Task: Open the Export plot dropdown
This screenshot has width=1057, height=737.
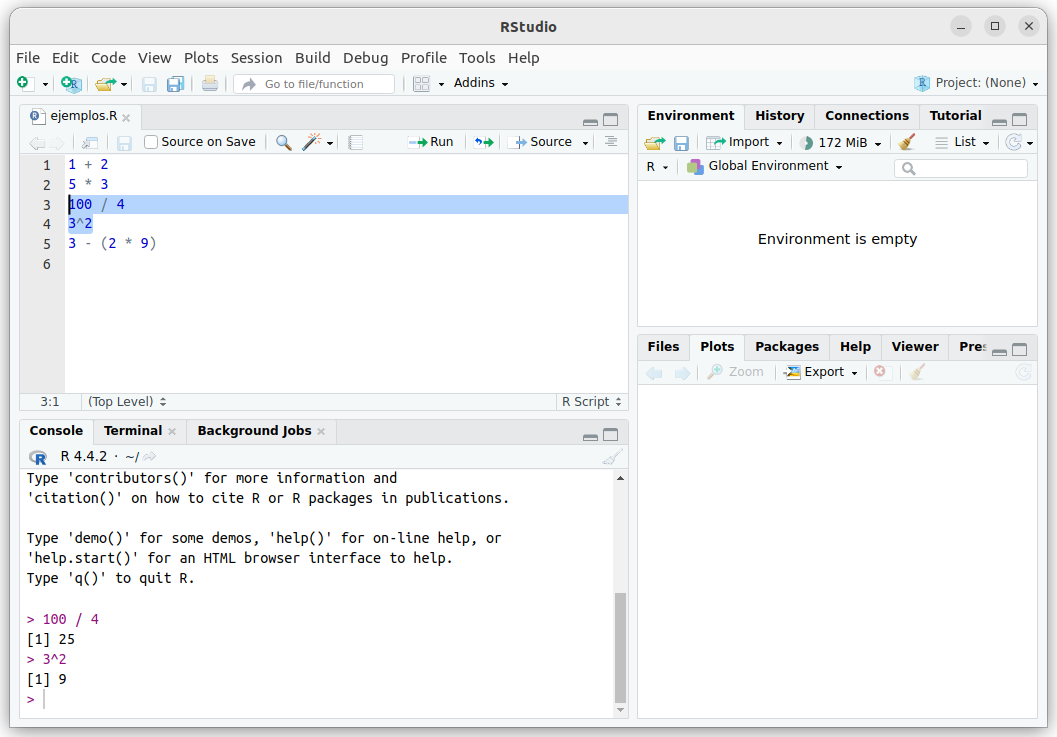Action: tap(822, 372)
